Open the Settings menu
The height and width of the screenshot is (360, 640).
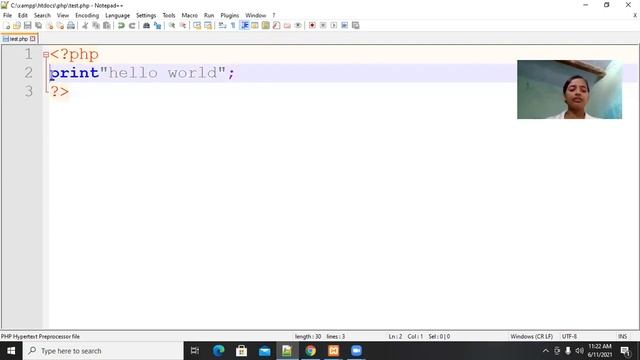(146, 16)
